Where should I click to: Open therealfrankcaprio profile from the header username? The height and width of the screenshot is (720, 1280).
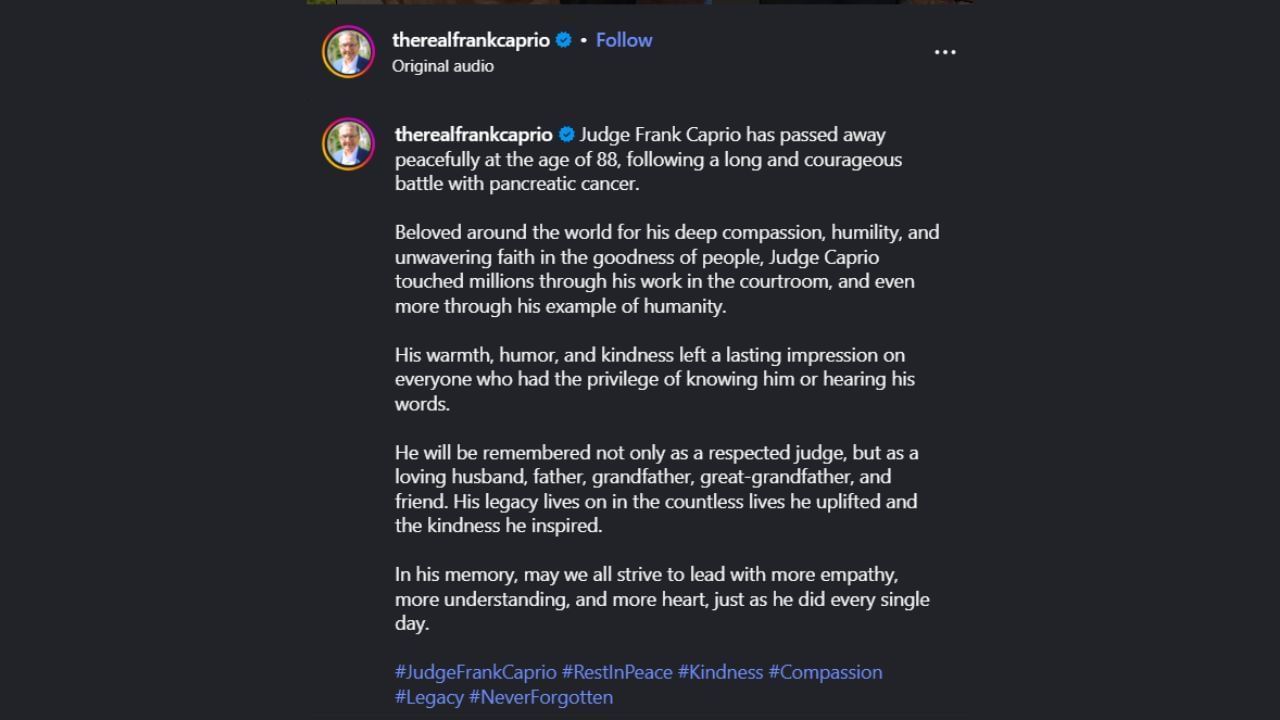click(x=471, y=40)
